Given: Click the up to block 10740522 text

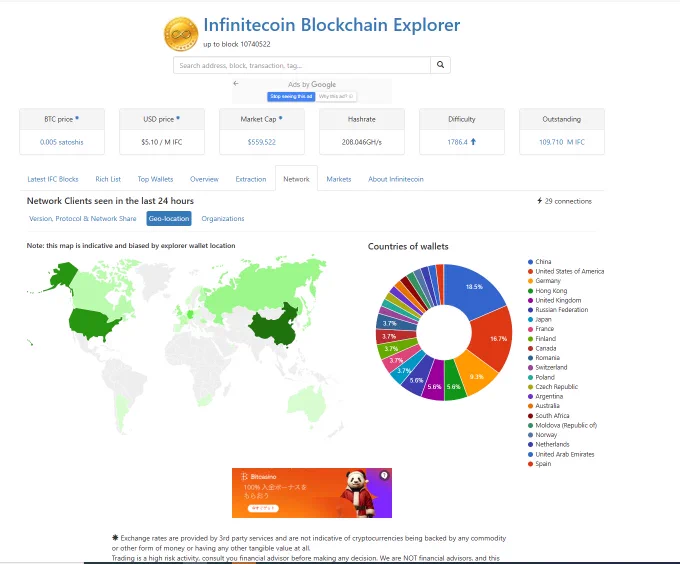Looking at the screenshot, I should tap(237, 44).
